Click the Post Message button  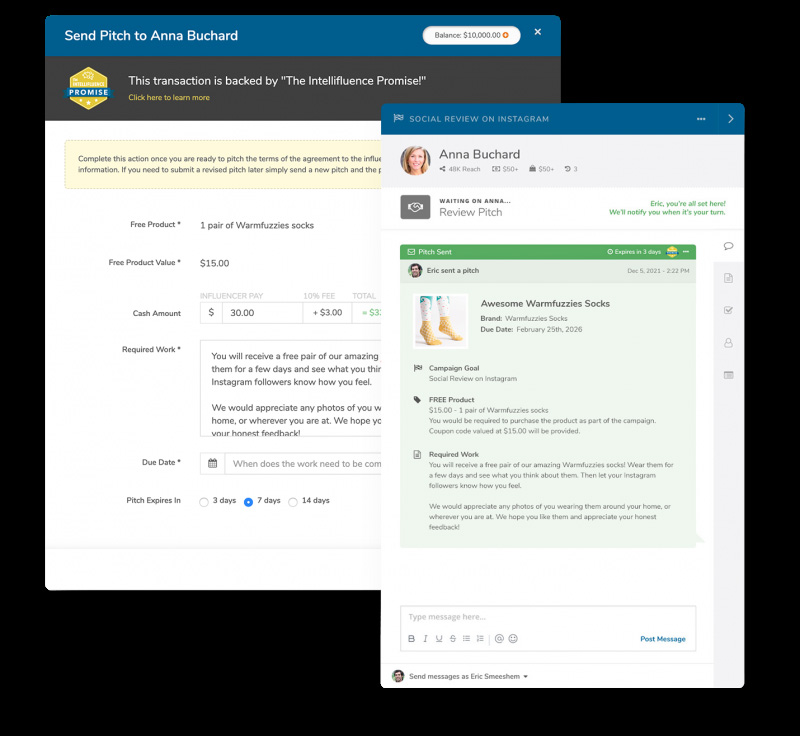[663, 639]
